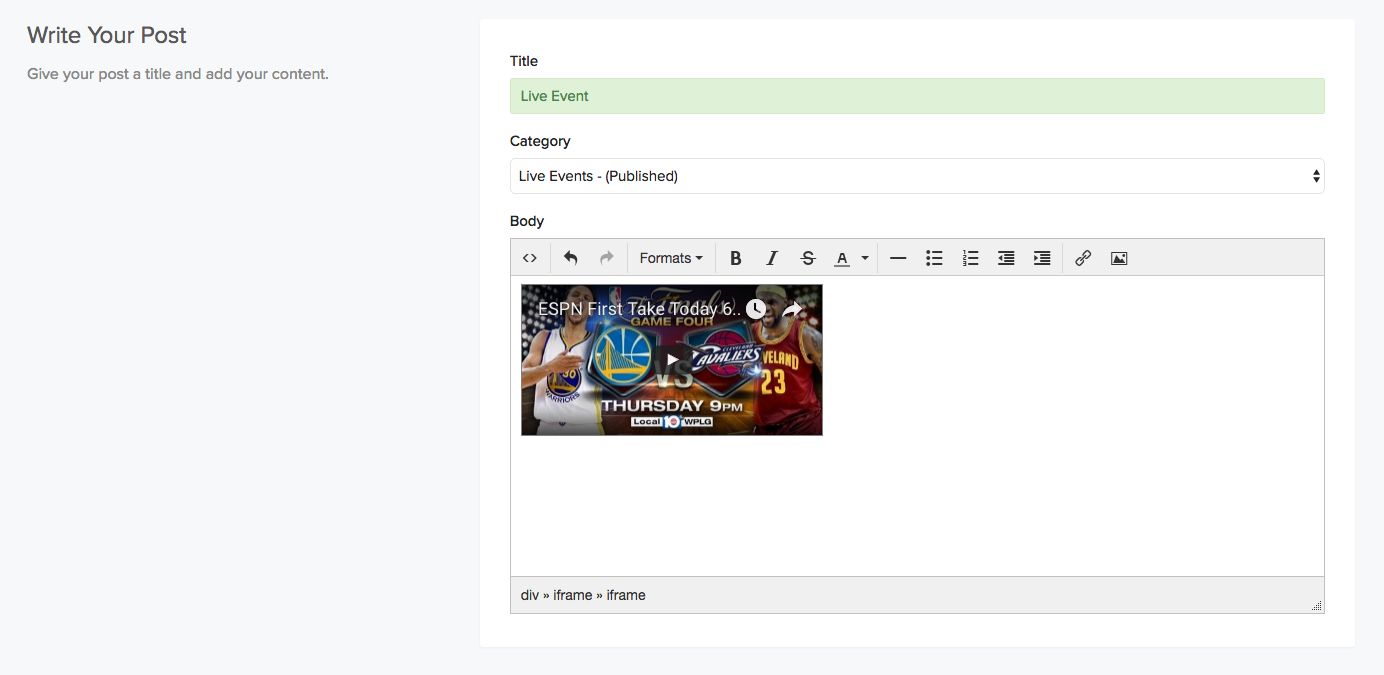Open the Formats dropdown menu
The height and width of the screenshot is (675, 1384).
(x=671, y=258)
